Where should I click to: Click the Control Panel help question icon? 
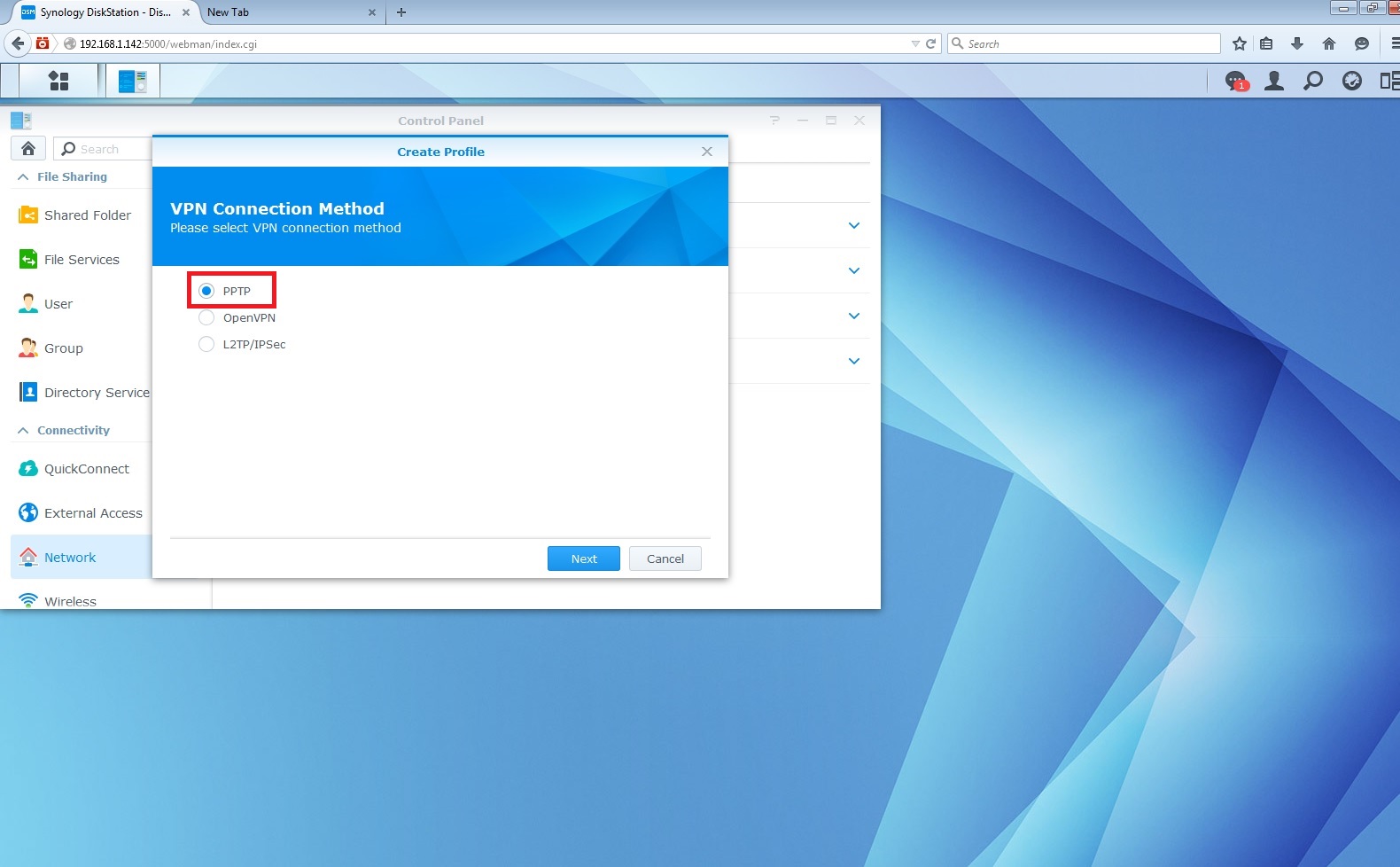coord(774,121)
